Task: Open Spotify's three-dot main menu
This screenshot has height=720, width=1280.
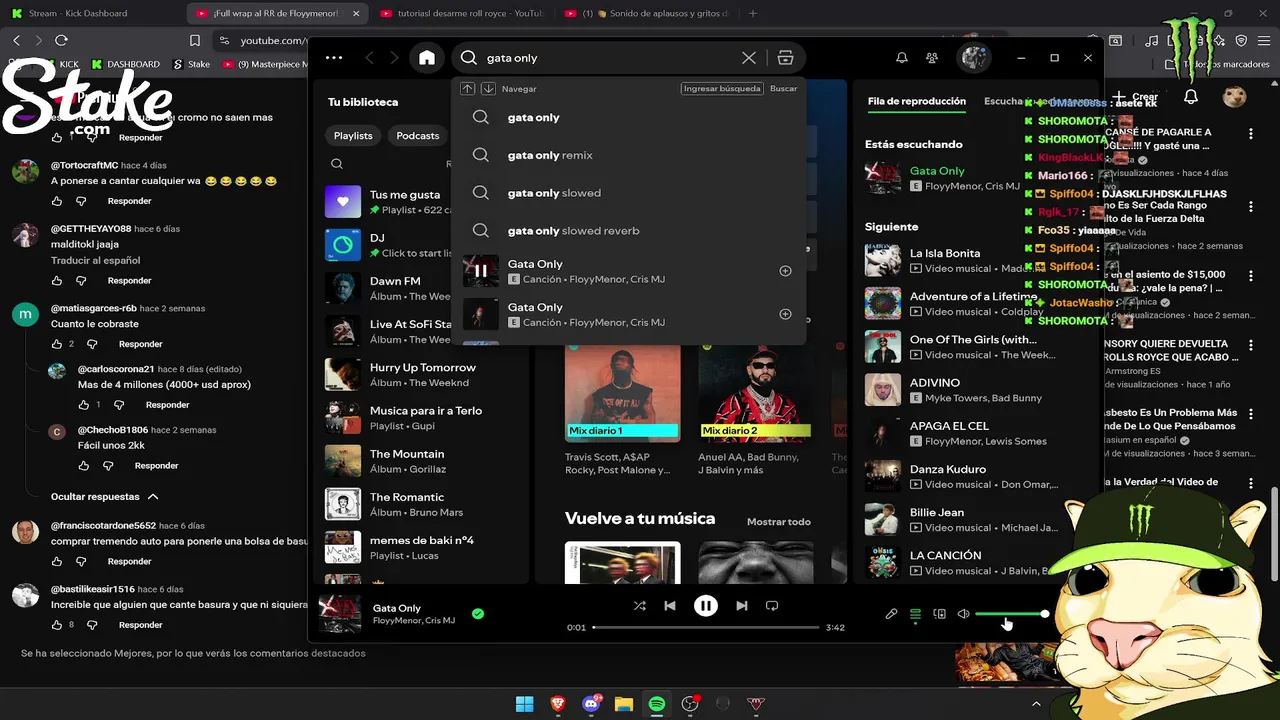Action: [334, 58]
